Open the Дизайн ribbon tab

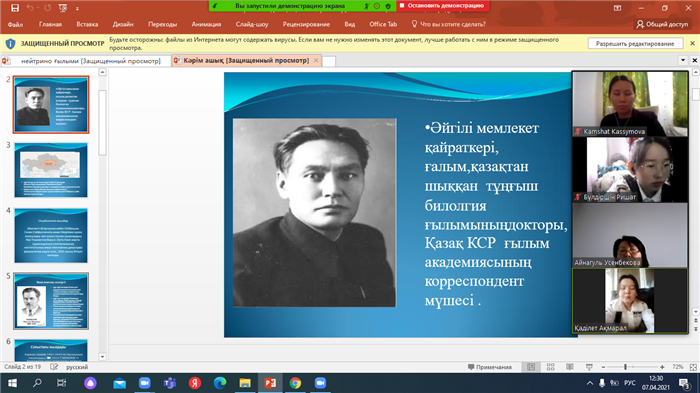coord(123,24)
